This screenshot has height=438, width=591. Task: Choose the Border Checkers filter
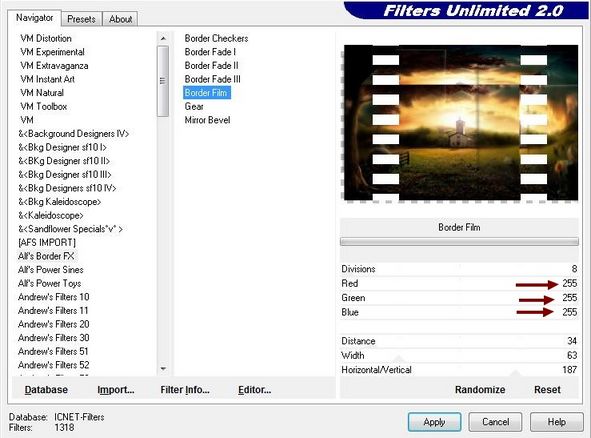click(216, 38)
